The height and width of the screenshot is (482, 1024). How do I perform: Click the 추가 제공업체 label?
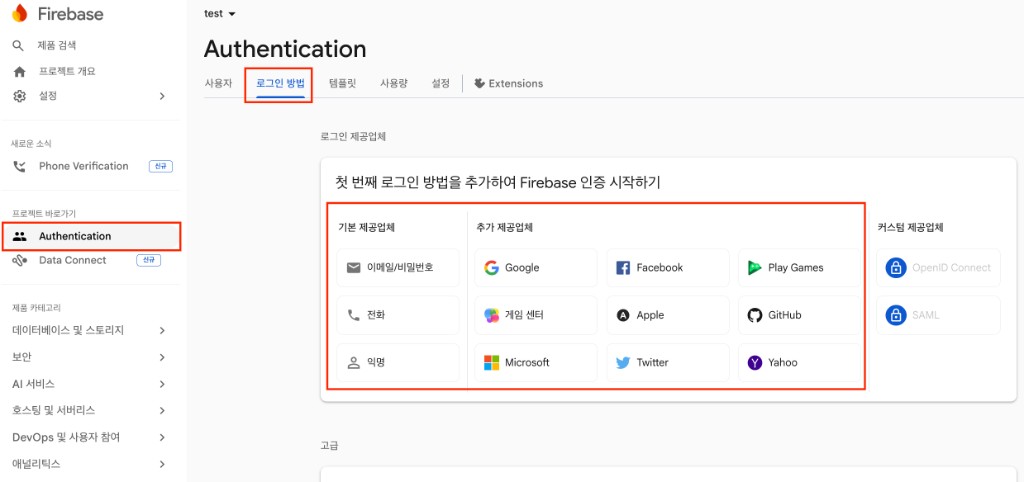[505, 228]
